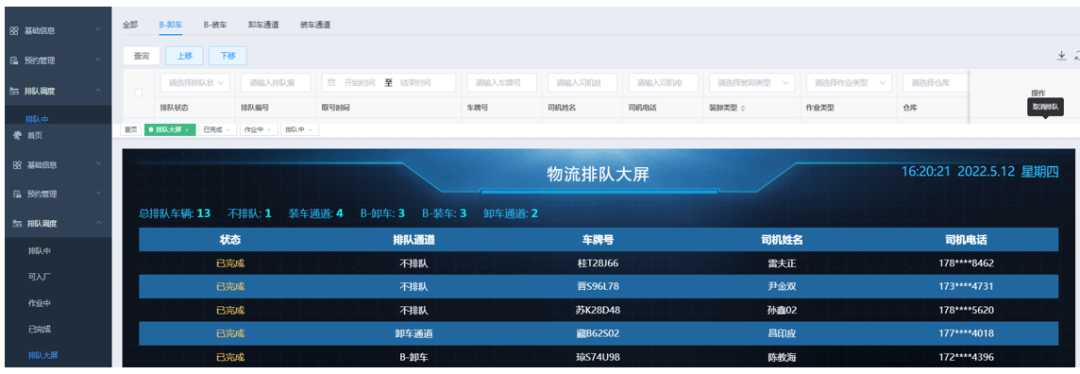Image resolution: width=1080 pixels, height=374 pixels.
Task: Click the 排队调度 icon above 可入厂
Action: pos(17,223)
